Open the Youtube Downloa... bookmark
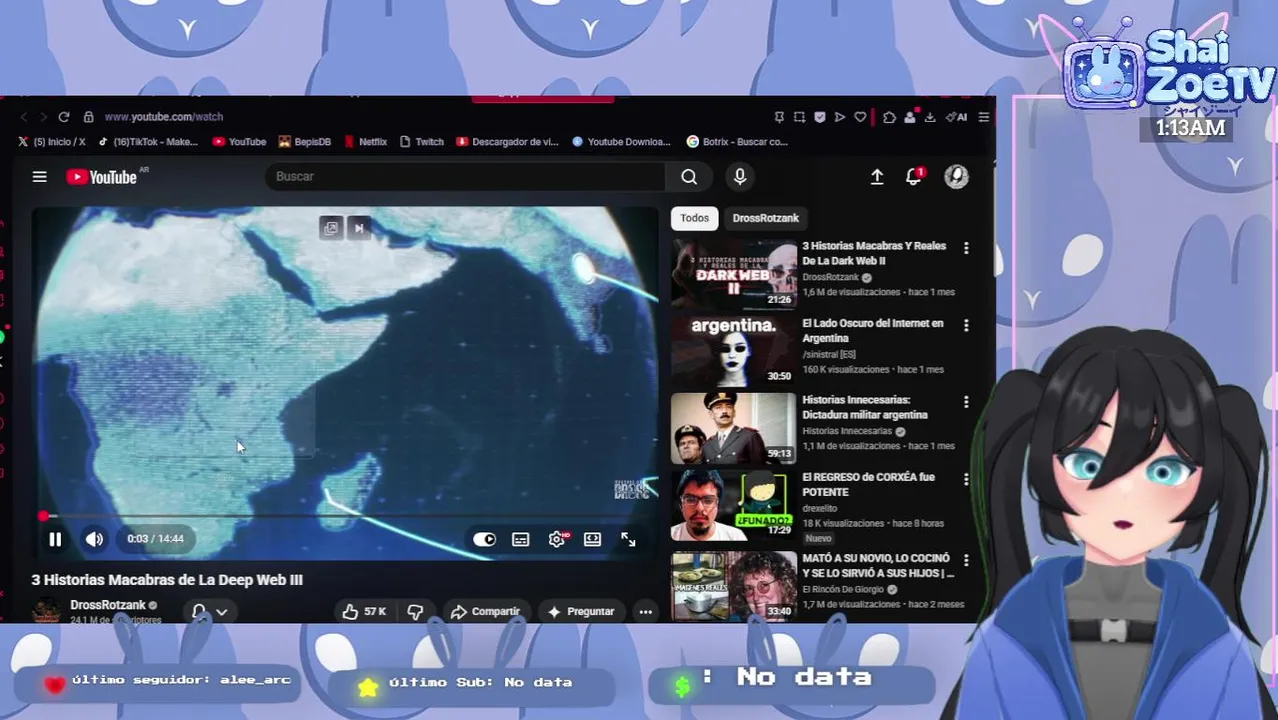This screenshot has height=720, width=1278. (x=621, y=142)
